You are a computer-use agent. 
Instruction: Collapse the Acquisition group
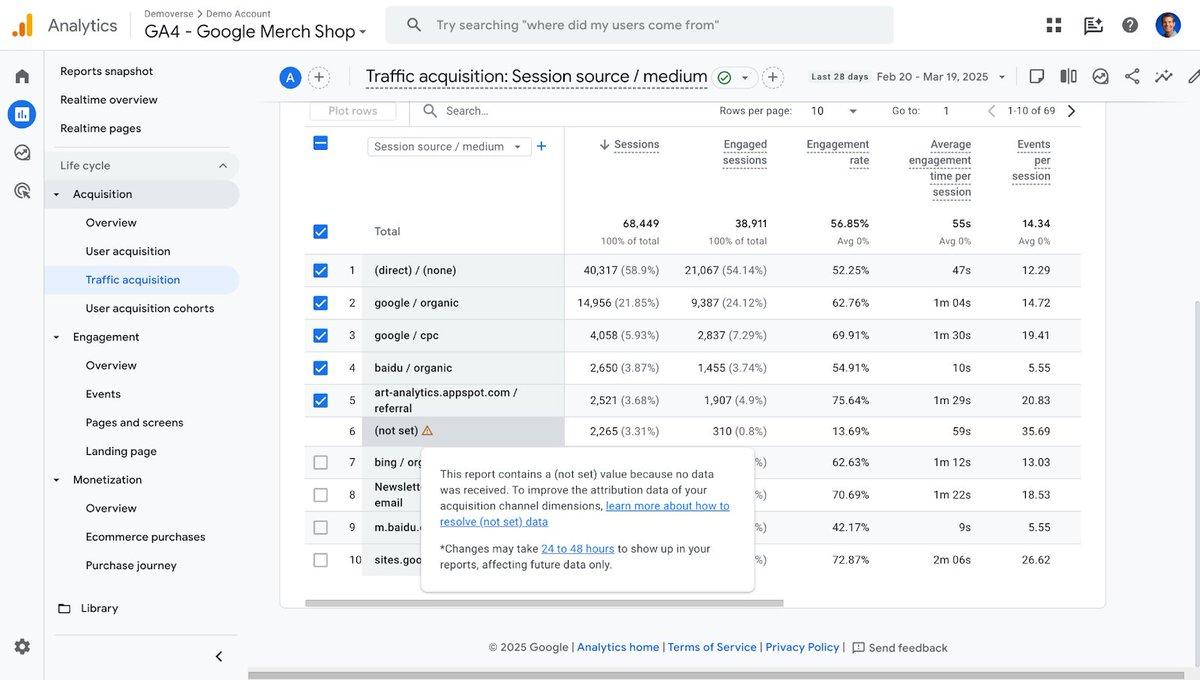click(57, 194)
